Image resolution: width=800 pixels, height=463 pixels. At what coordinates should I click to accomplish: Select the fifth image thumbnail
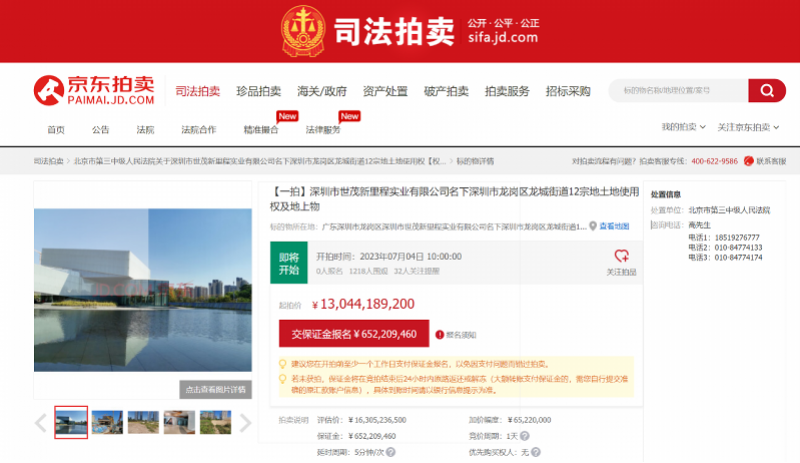(215, 422)
